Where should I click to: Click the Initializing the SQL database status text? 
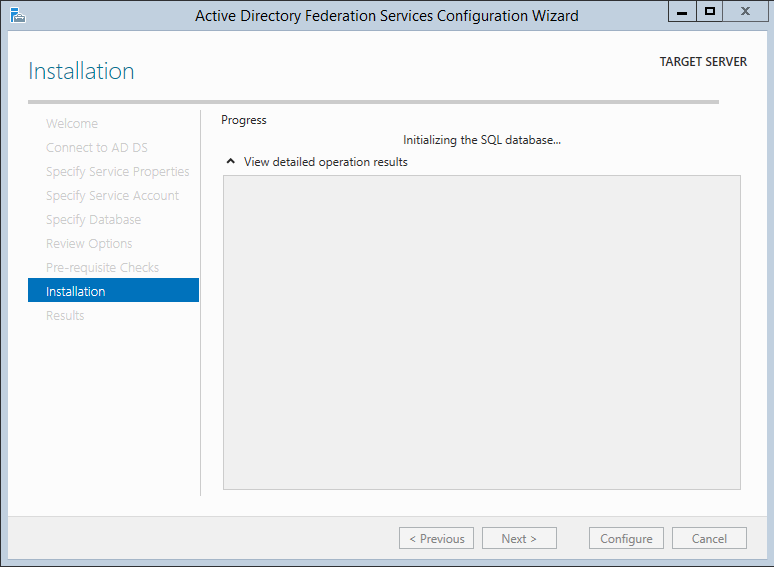point(481,141)
